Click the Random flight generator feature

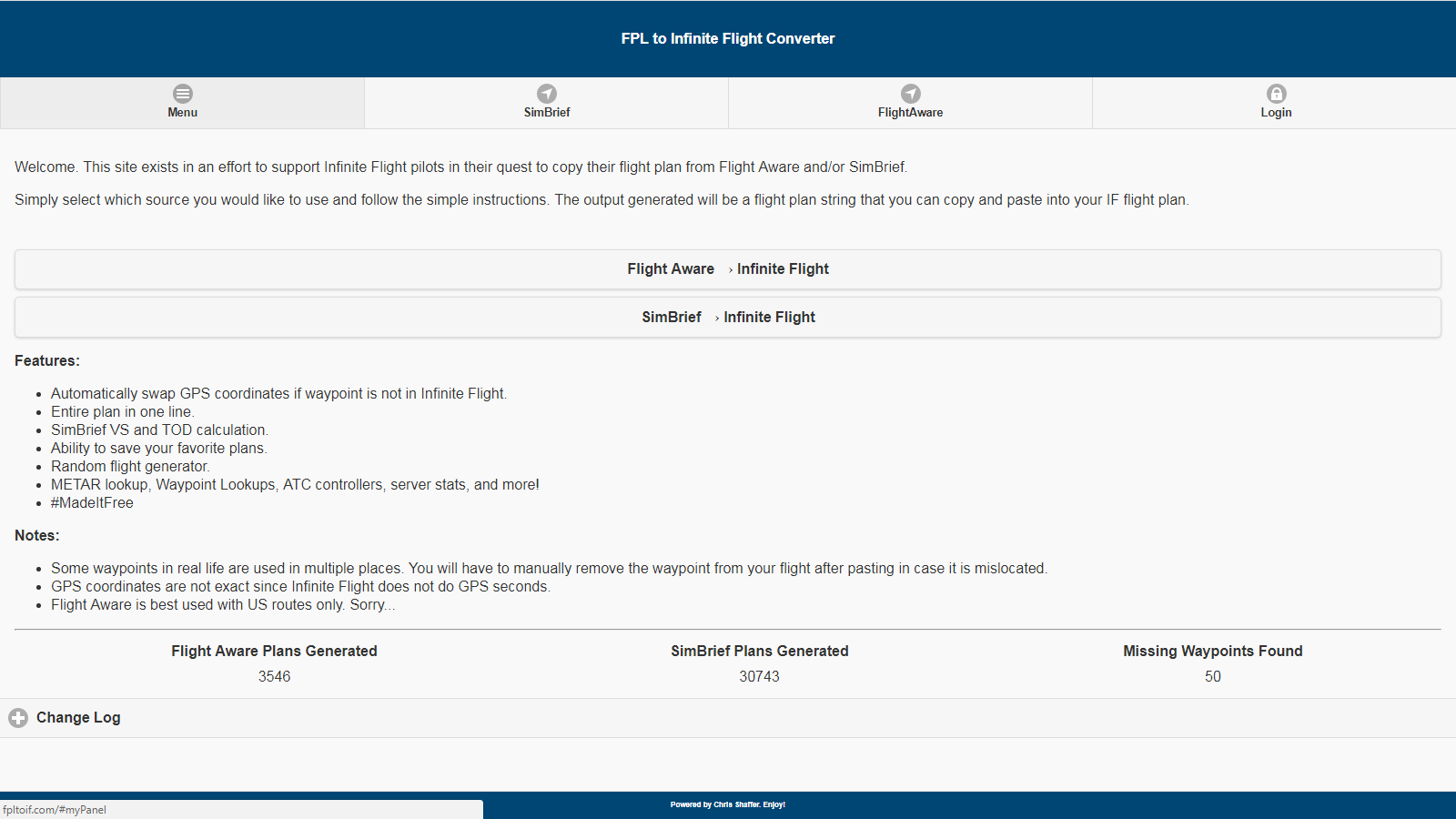pos(130,467)
